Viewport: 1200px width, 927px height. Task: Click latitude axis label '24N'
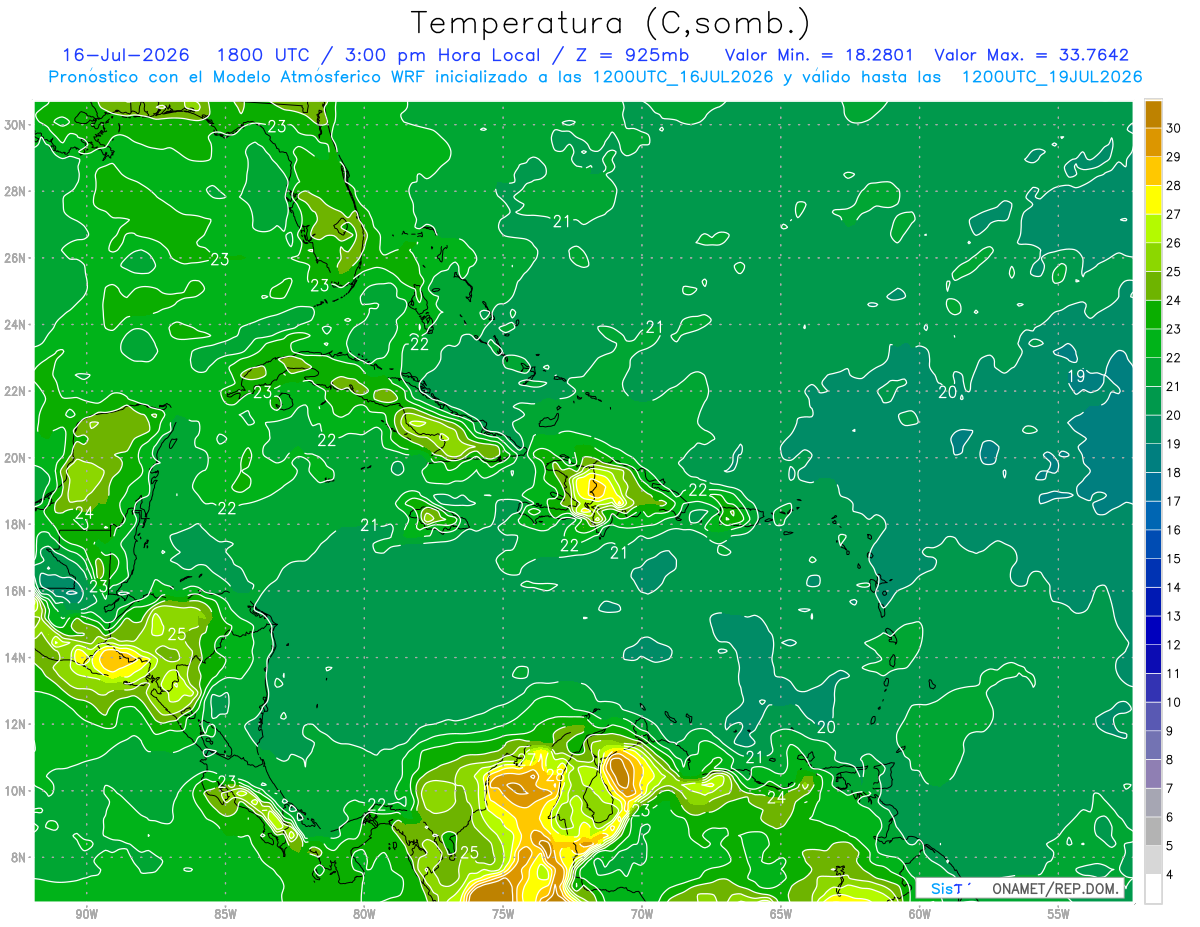click(x=15, y=325)
